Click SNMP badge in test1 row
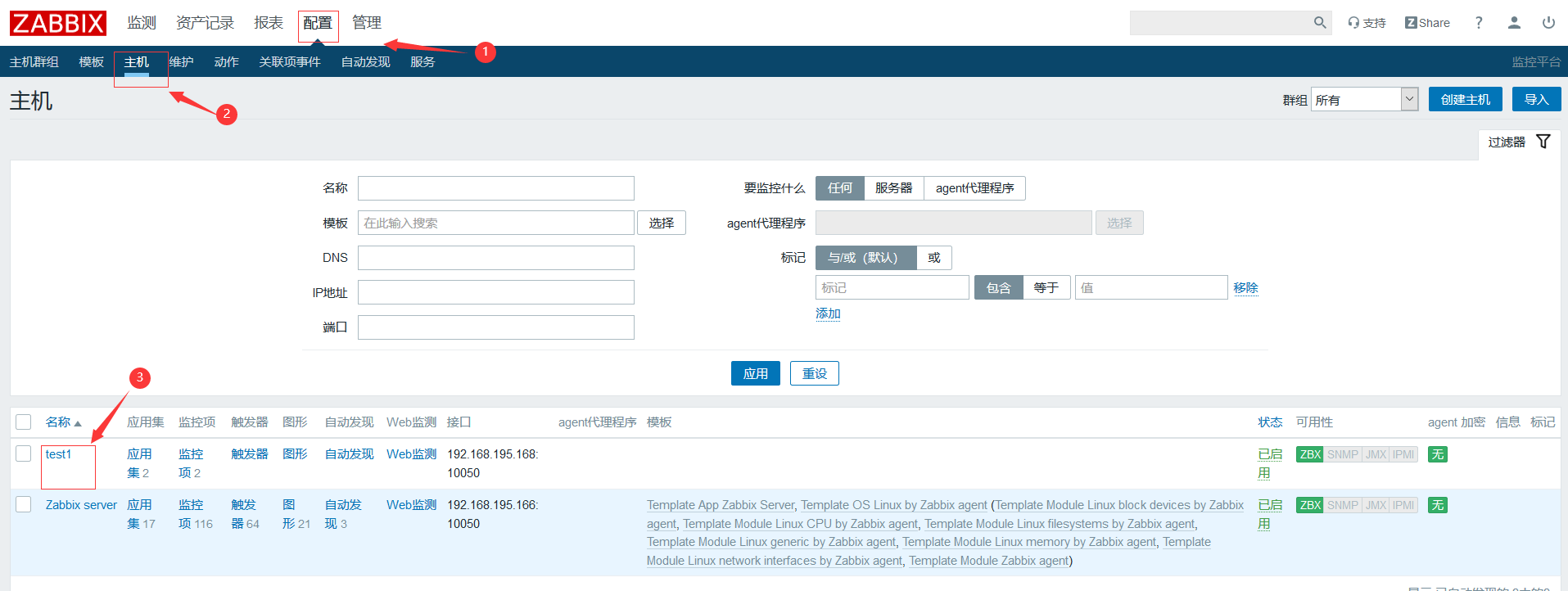 coord(1343,454)
